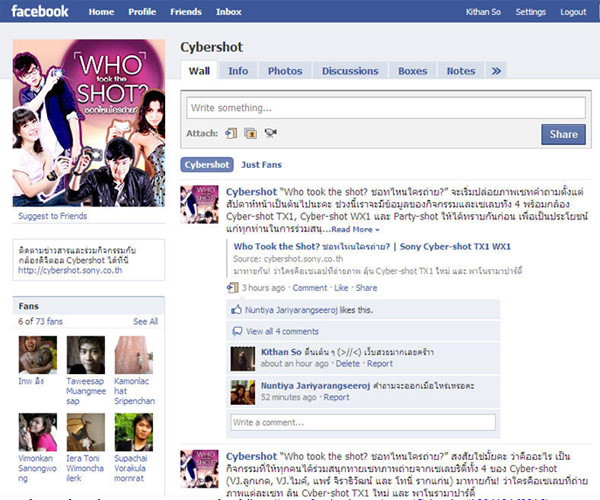Open the Inbox
The width and height of the screenshot is (600, 500).
[228, 12]
